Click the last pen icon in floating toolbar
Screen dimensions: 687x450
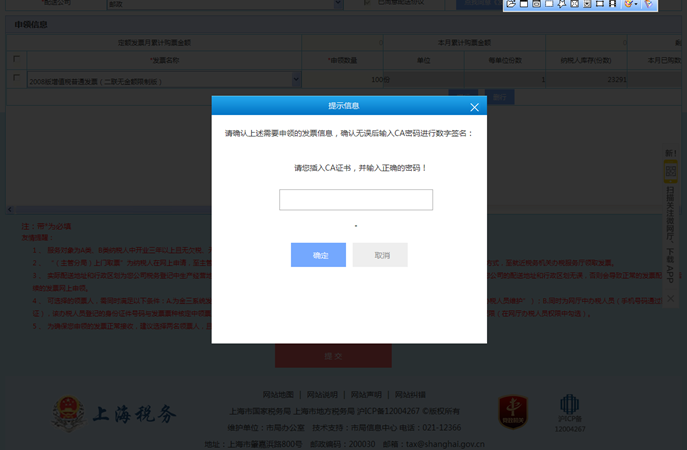click(649, 5)
